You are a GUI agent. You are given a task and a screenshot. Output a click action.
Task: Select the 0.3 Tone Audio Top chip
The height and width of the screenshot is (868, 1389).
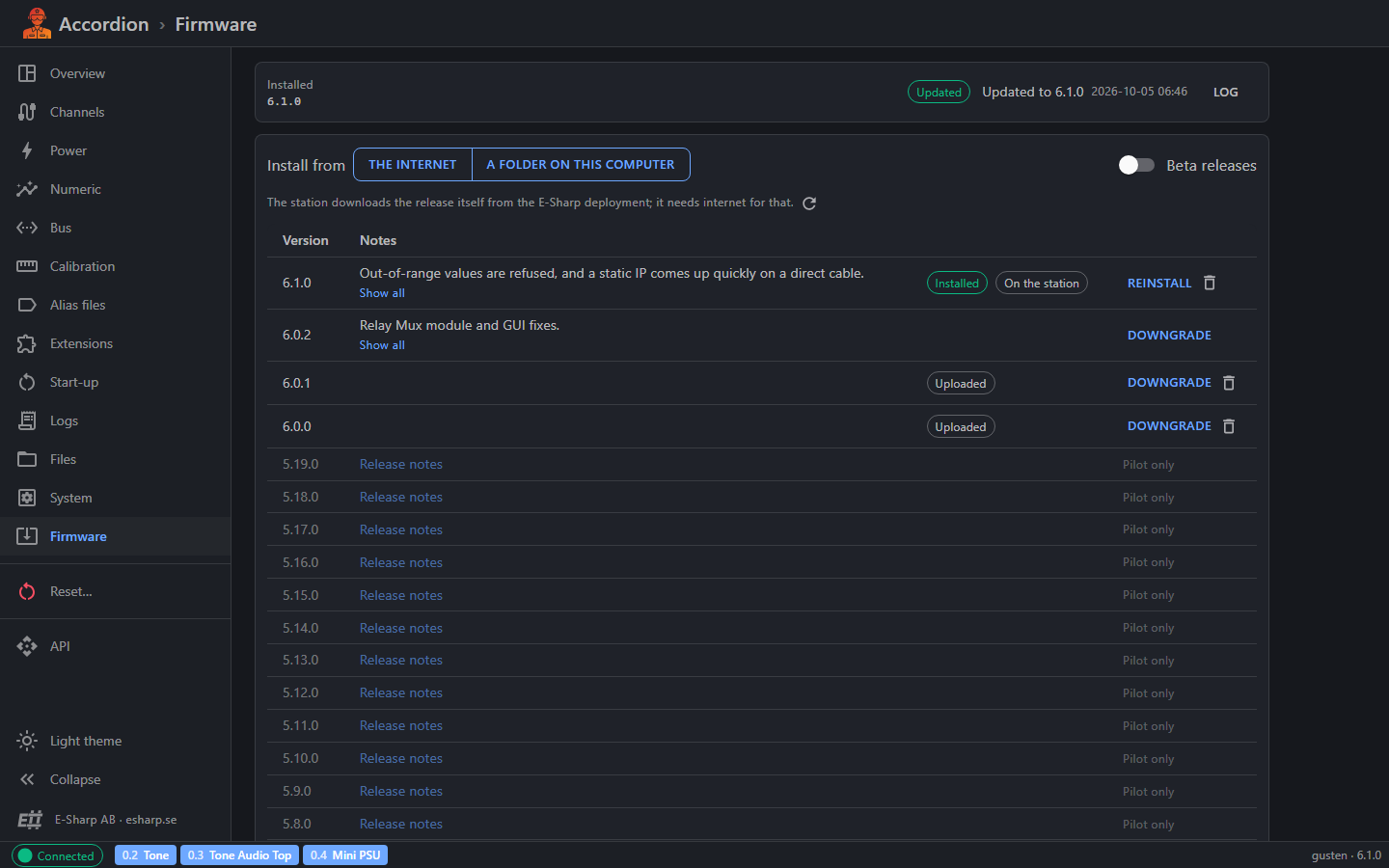[x=239, y=855]
